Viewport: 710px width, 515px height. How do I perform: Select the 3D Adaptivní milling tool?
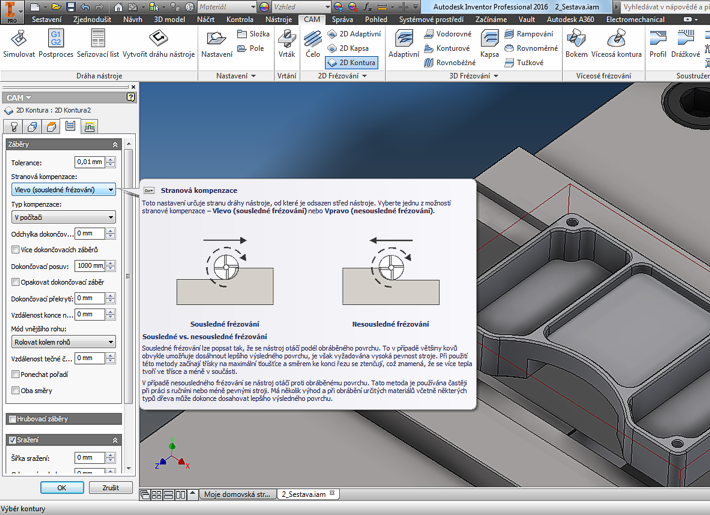coord(403,43)
